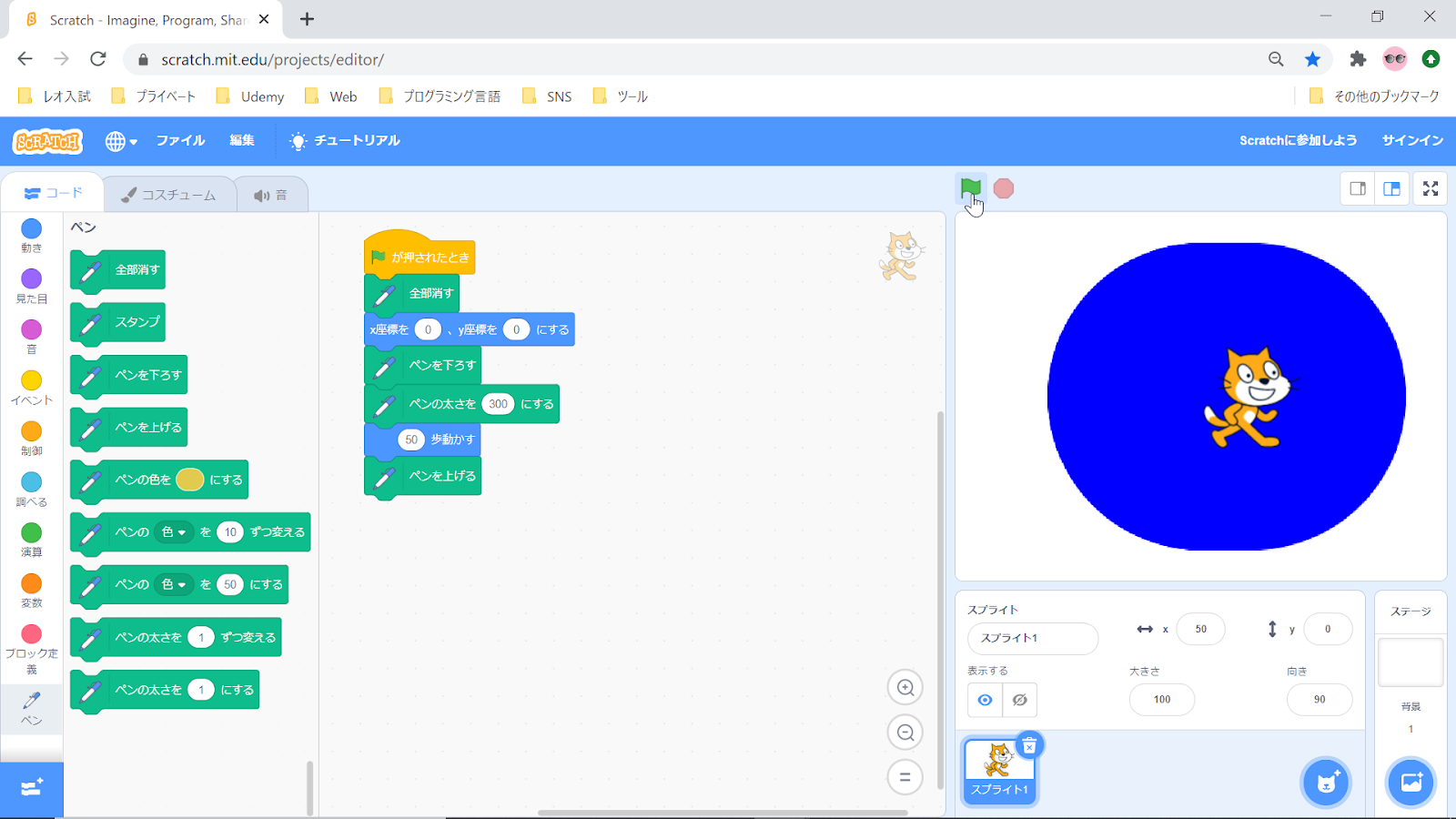This screenshot has width=1456, height=819.
Task: Click Scratchに参加しよう link
Action: 1298,140
